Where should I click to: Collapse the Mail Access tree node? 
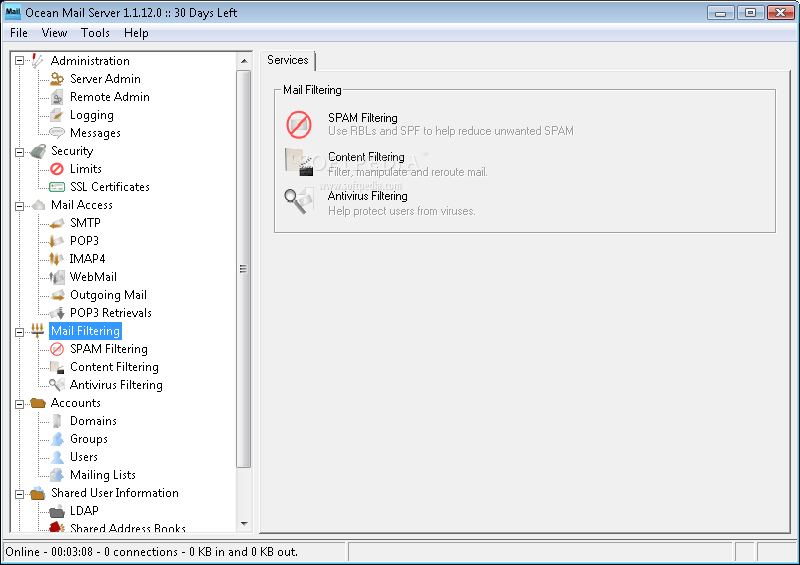pyautogui.click(x=19, y=206)
